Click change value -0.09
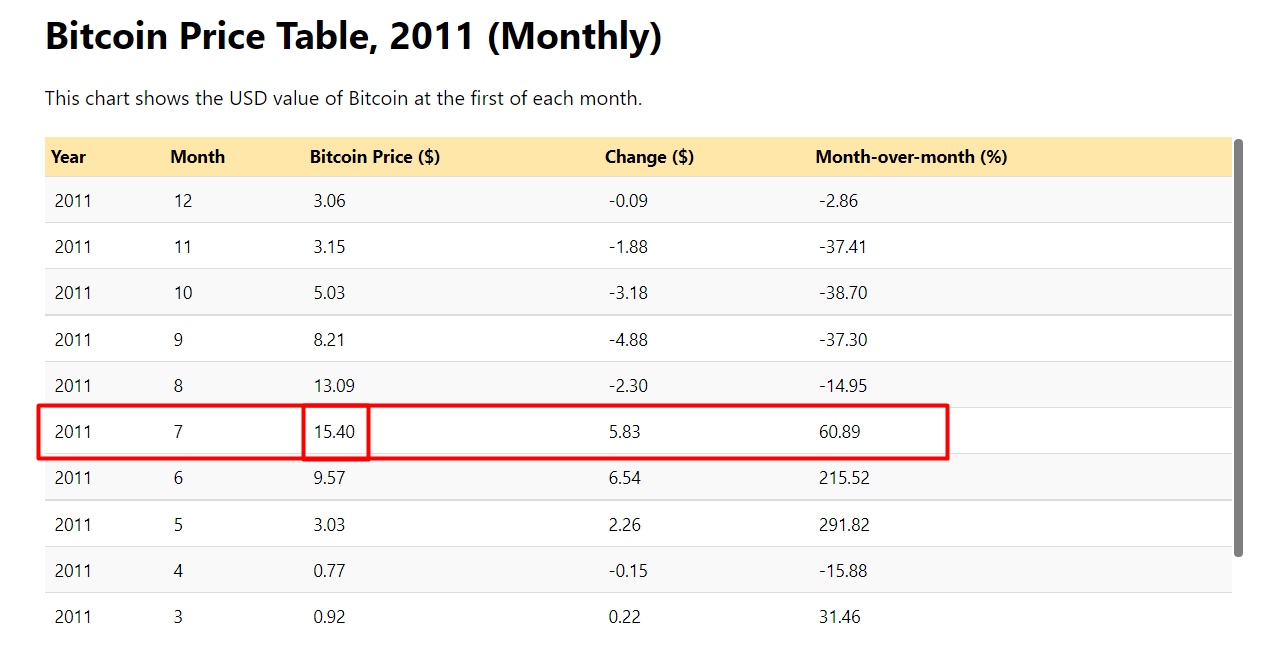Image resolution: width=1278 pixels, height=659 pixels. point(628,201)
